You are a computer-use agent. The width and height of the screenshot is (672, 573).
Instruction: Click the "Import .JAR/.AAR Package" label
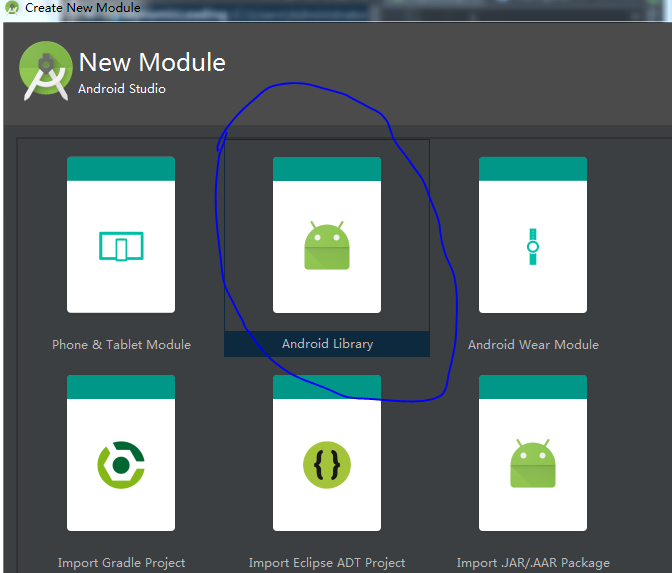[x=533, y=563]
